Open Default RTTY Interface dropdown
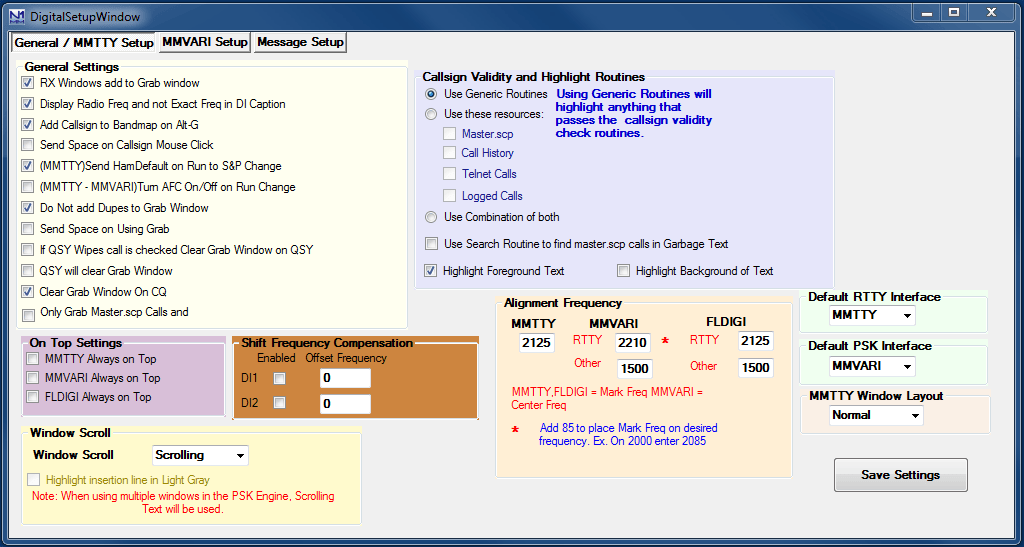Image resolution: width=1024 pixels, height=547 pixels. pyautogui.click(x=872, y=315)
